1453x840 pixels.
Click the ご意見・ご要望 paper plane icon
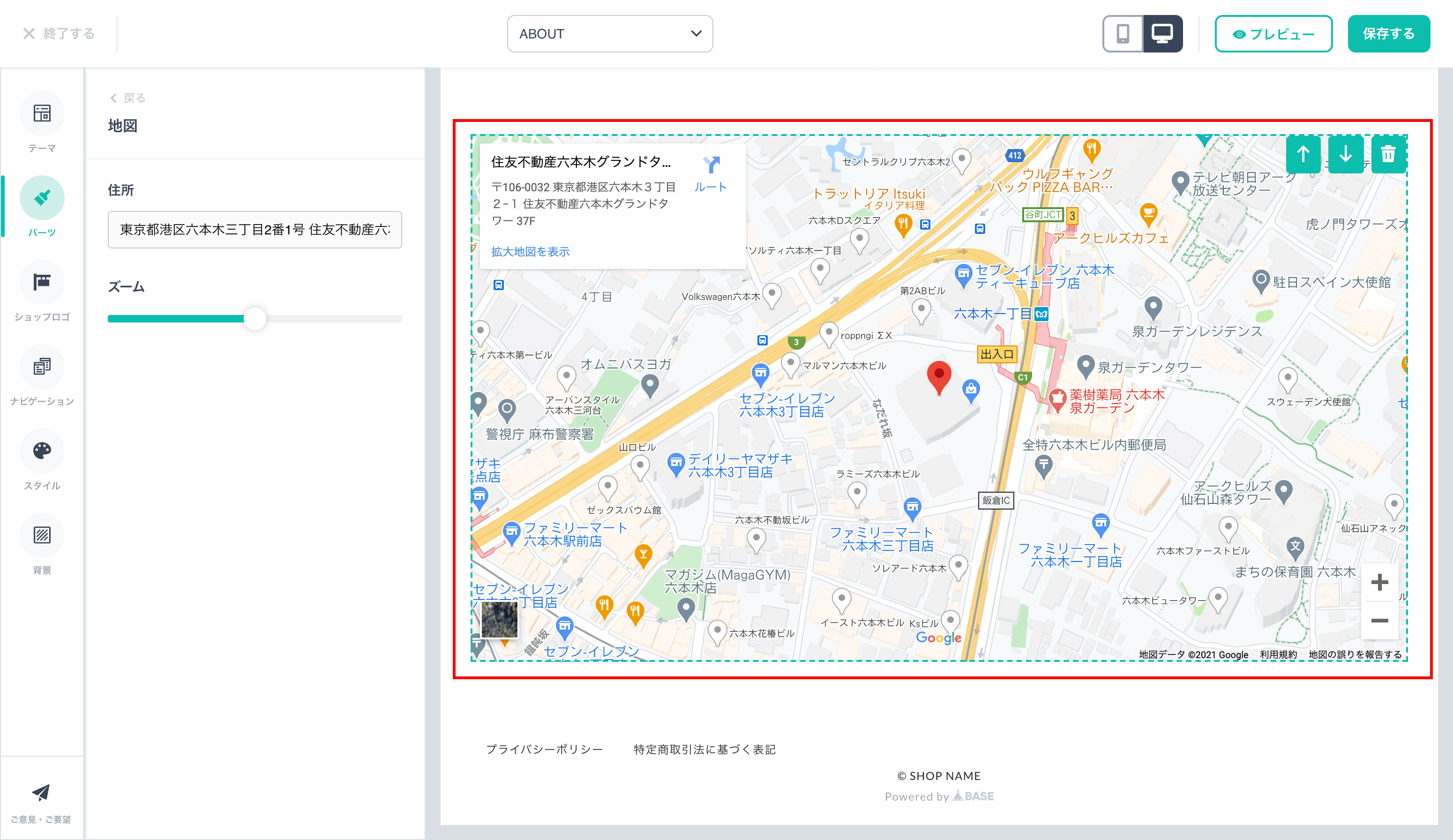pyautogui.click(x=40, y=793)
